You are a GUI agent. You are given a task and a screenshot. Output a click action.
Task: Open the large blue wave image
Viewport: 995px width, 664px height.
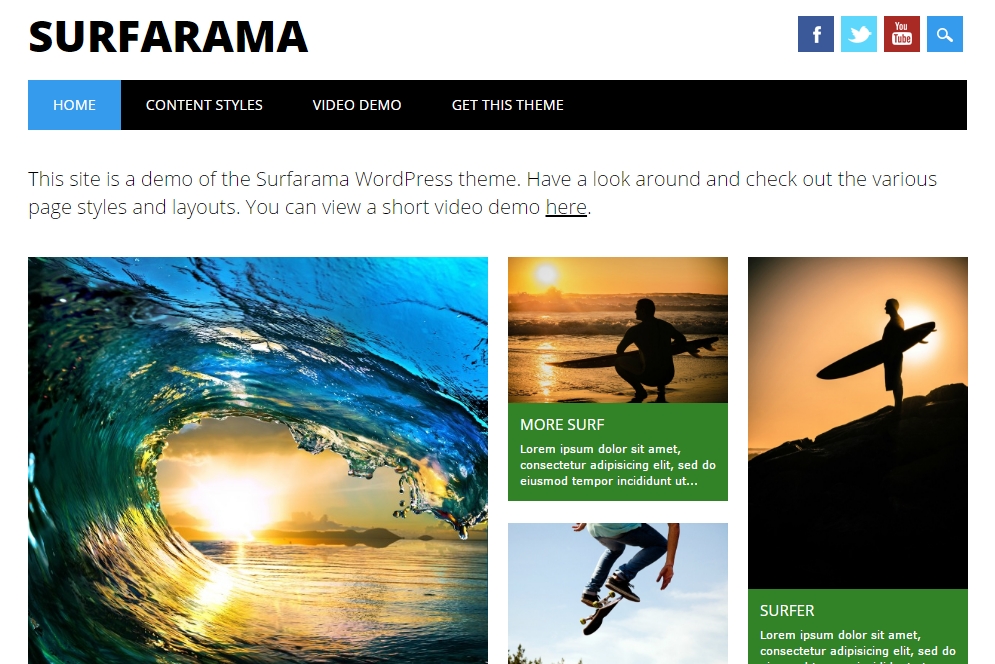(258, 460)
